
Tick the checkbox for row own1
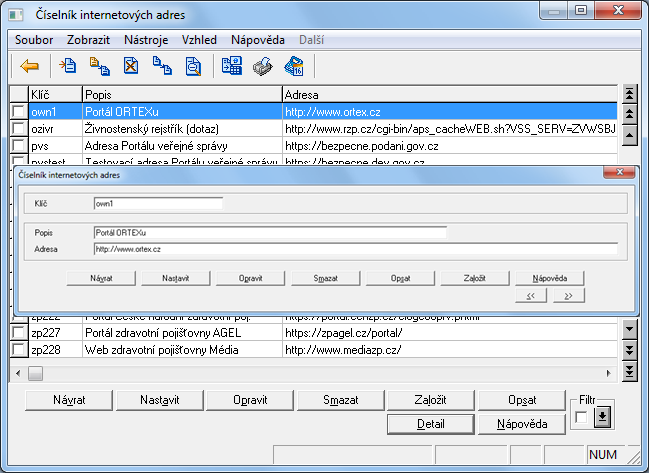pos(18,112)
